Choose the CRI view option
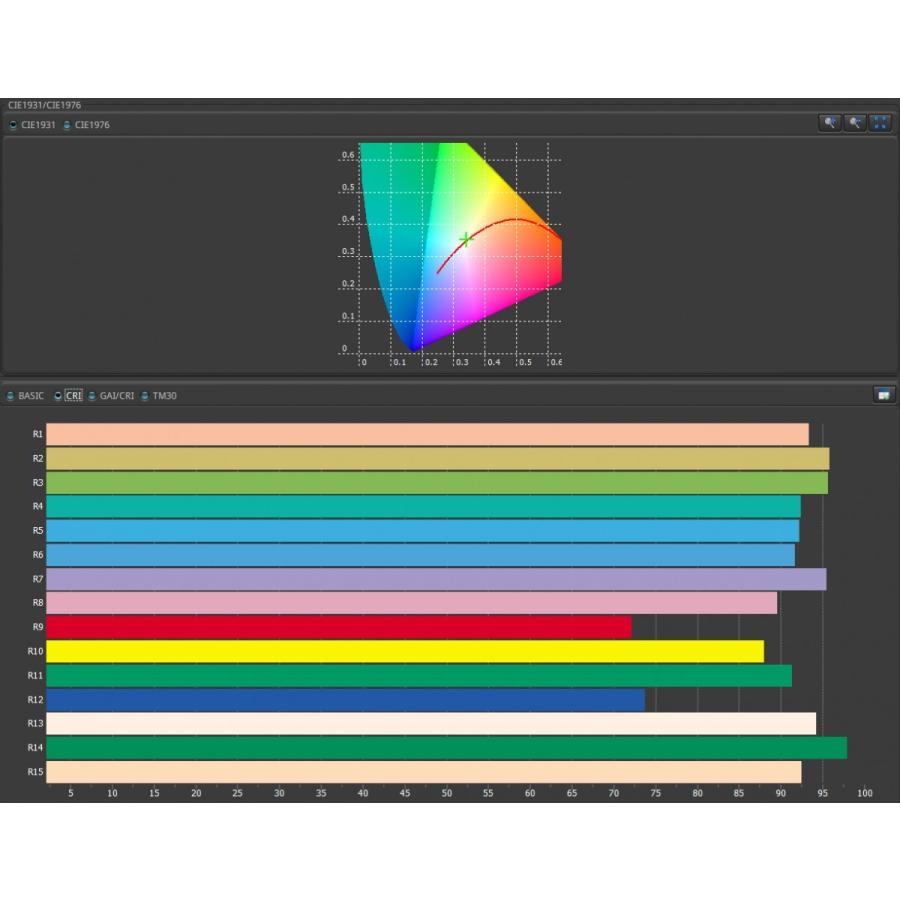The image size is (900, 900). (x=58, y=396)
